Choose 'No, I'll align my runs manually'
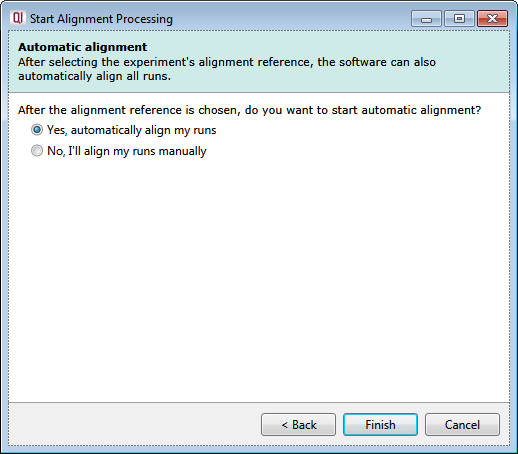 click(119, 151)
